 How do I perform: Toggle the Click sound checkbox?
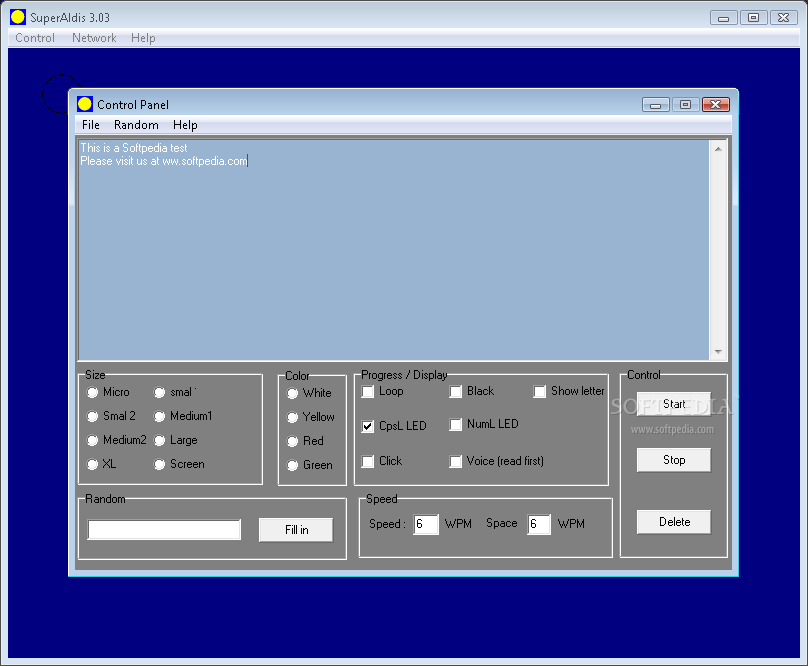point(367,461)
